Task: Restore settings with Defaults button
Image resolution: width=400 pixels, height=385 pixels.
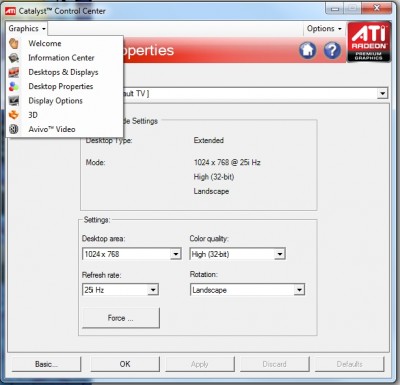Action: tap(349, 364)
